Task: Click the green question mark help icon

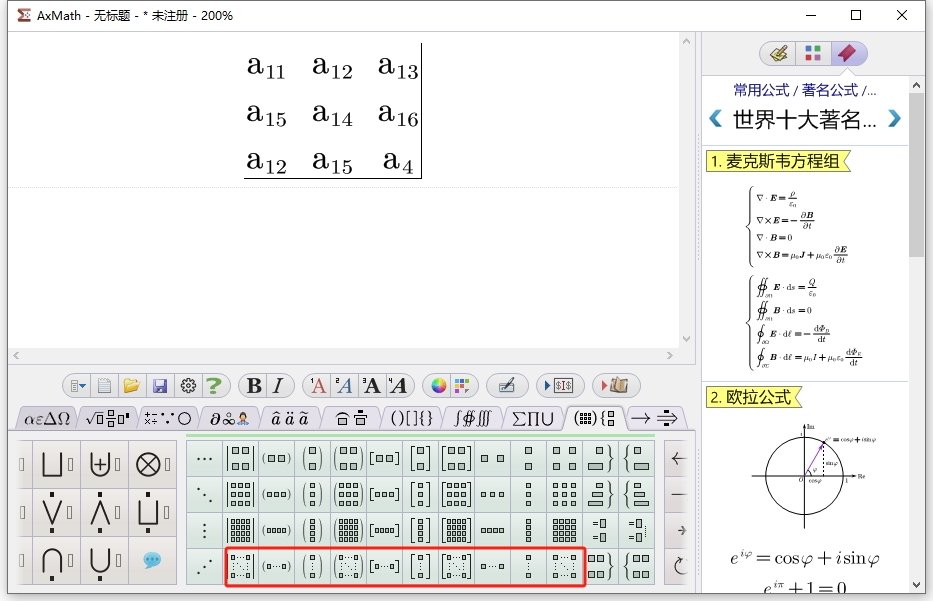Action: (214, 385)
